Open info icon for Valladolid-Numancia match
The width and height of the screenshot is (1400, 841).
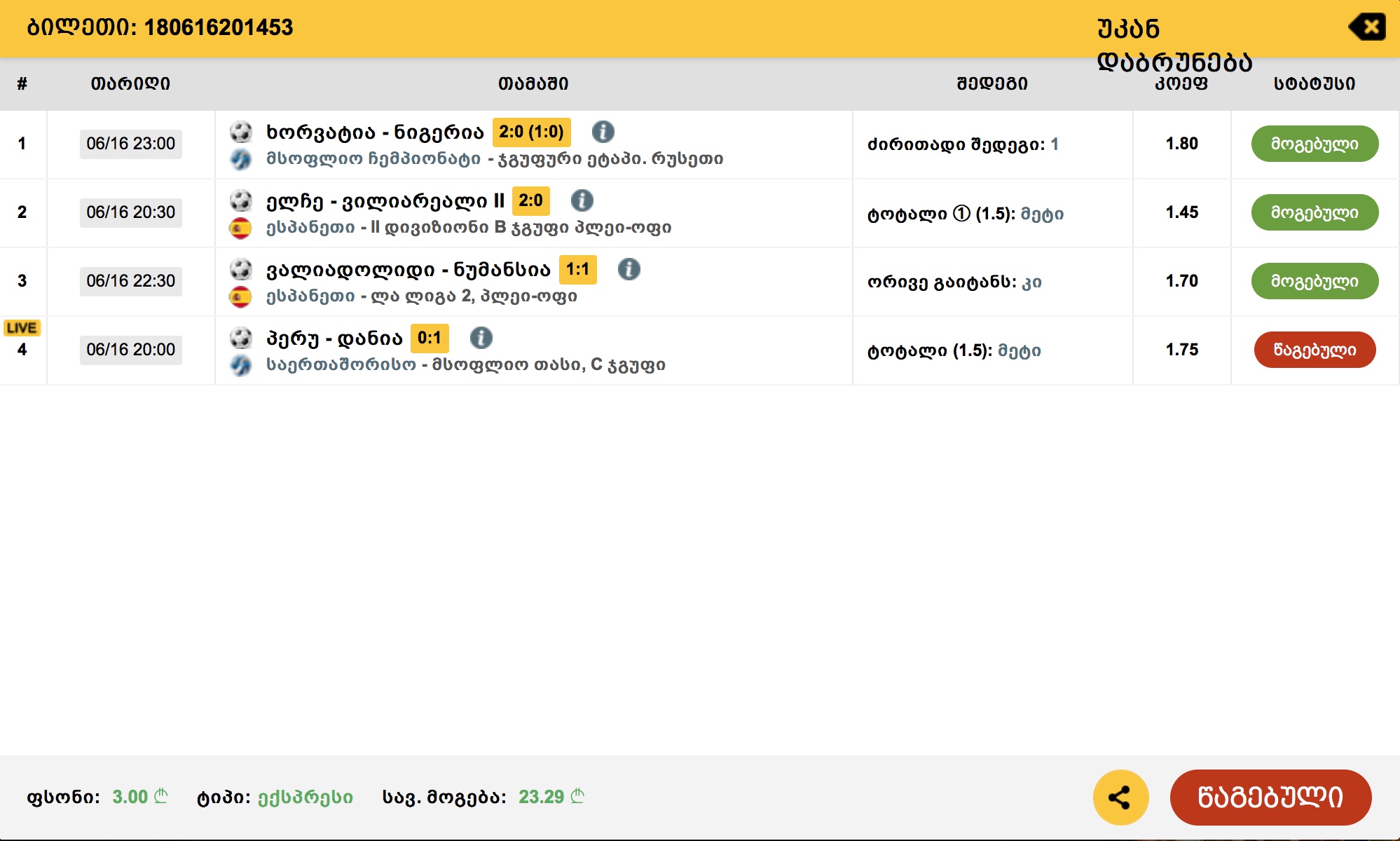click(629, 269)
